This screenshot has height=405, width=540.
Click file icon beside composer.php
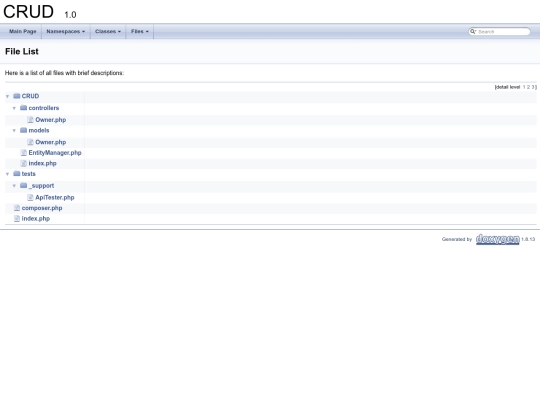click(17, 208)
